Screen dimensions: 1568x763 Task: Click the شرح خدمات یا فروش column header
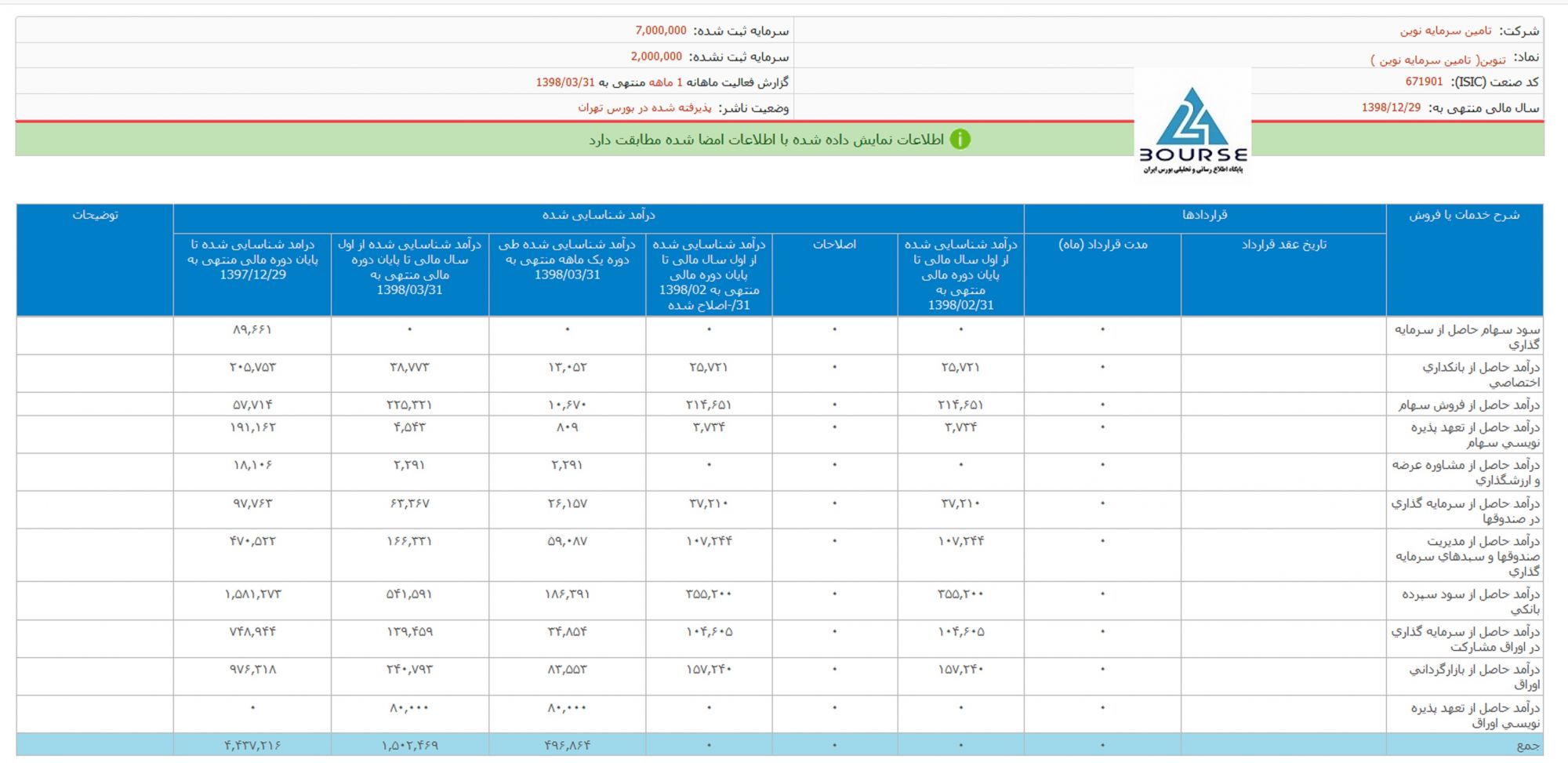coord(1464,215)
